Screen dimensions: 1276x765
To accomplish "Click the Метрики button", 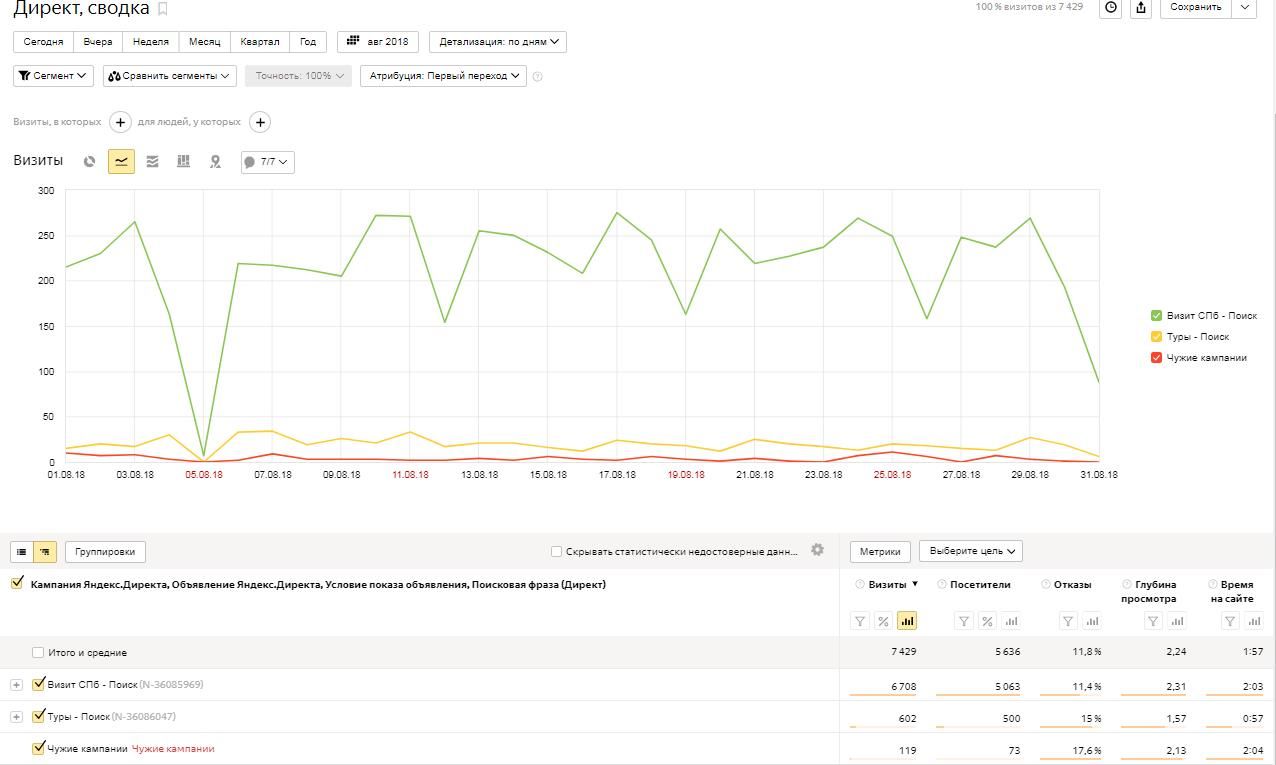I will [x=879, y=552].
